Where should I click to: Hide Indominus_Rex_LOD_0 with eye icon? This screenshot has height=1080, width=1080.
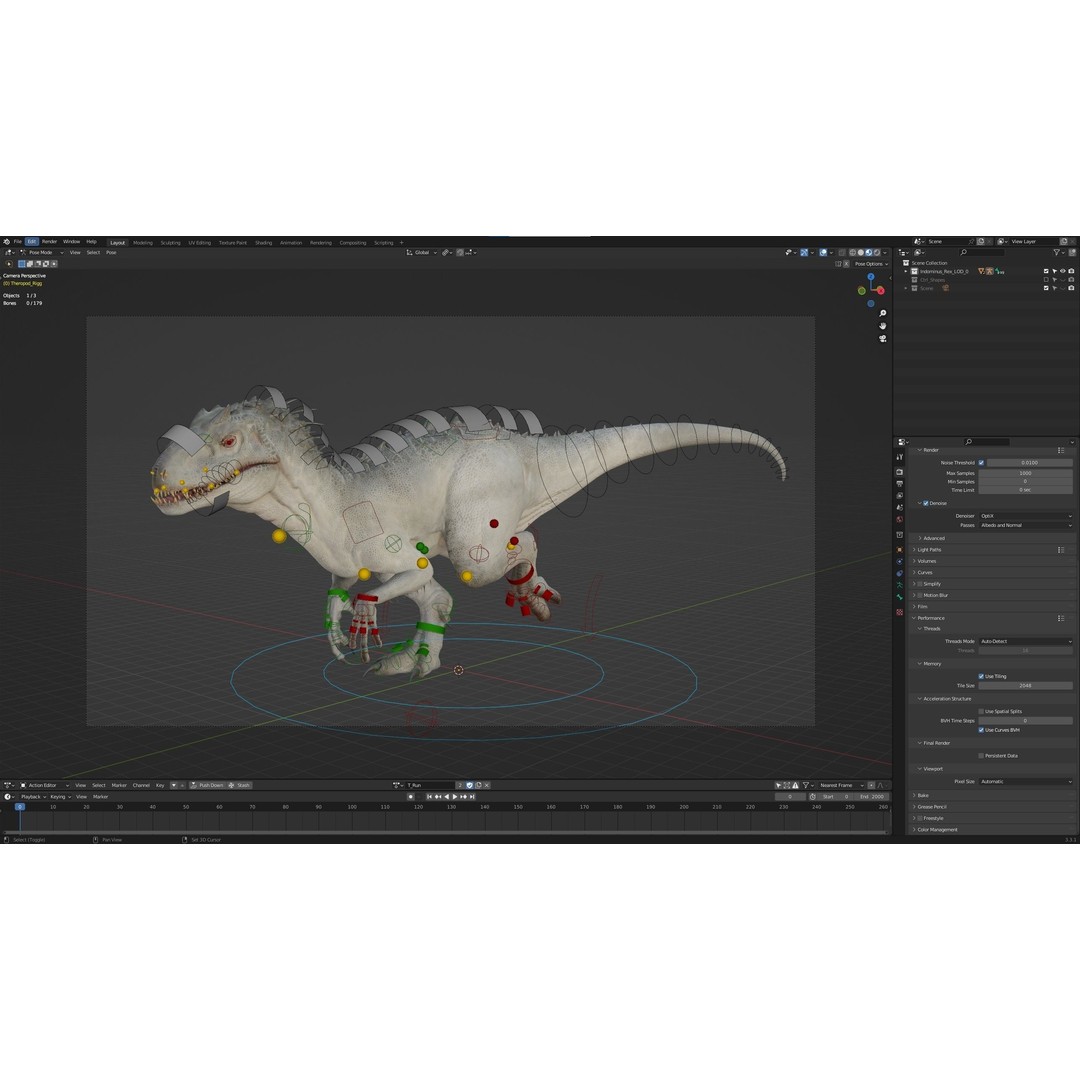[1063, 271]
